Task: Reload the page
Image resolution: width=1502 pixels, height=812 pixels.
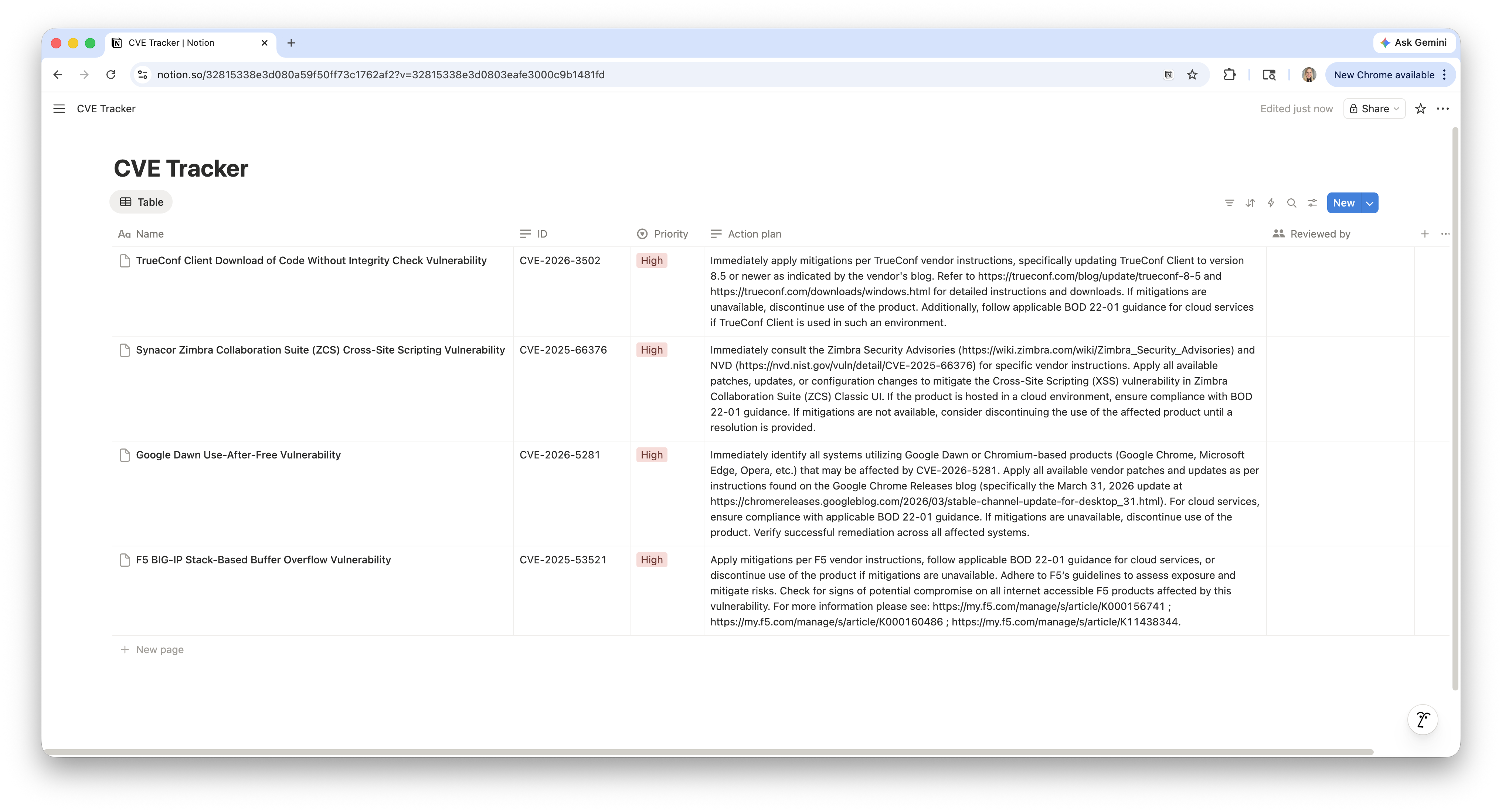Action: pyautogui.click(x=111, y=75)
